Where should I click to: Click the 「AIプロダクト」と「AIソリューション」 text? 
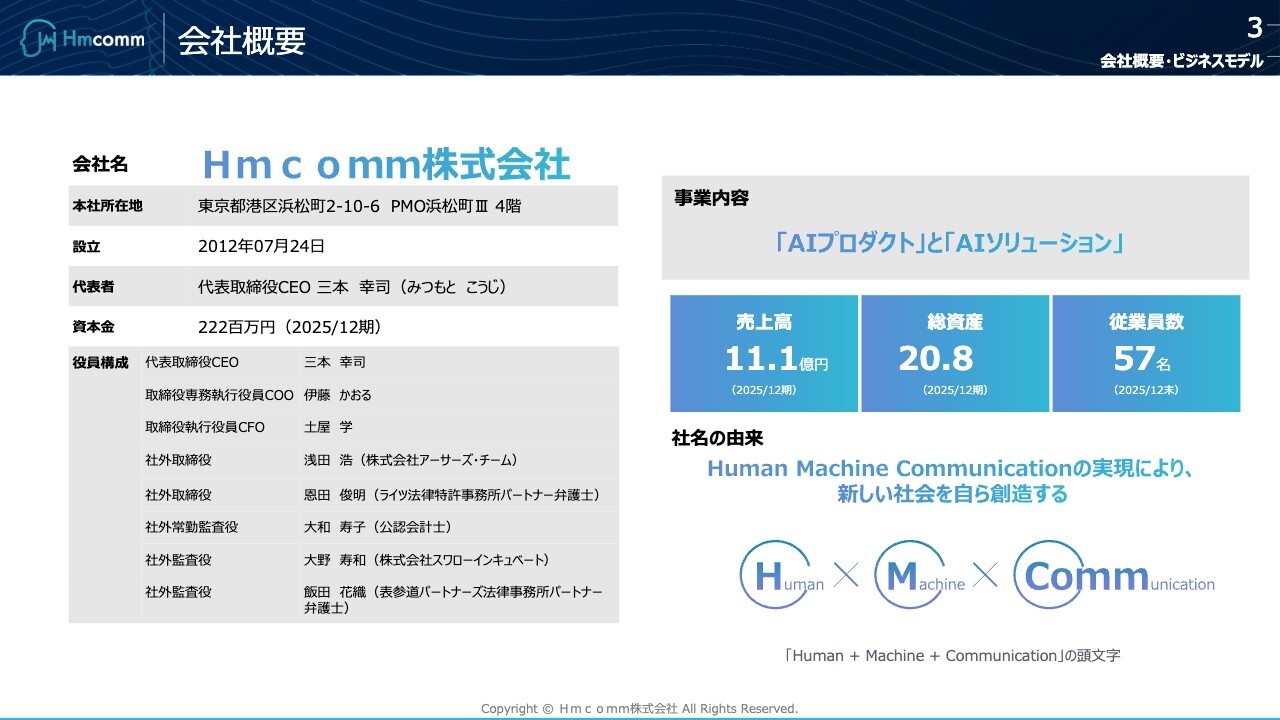coord(949,243)
